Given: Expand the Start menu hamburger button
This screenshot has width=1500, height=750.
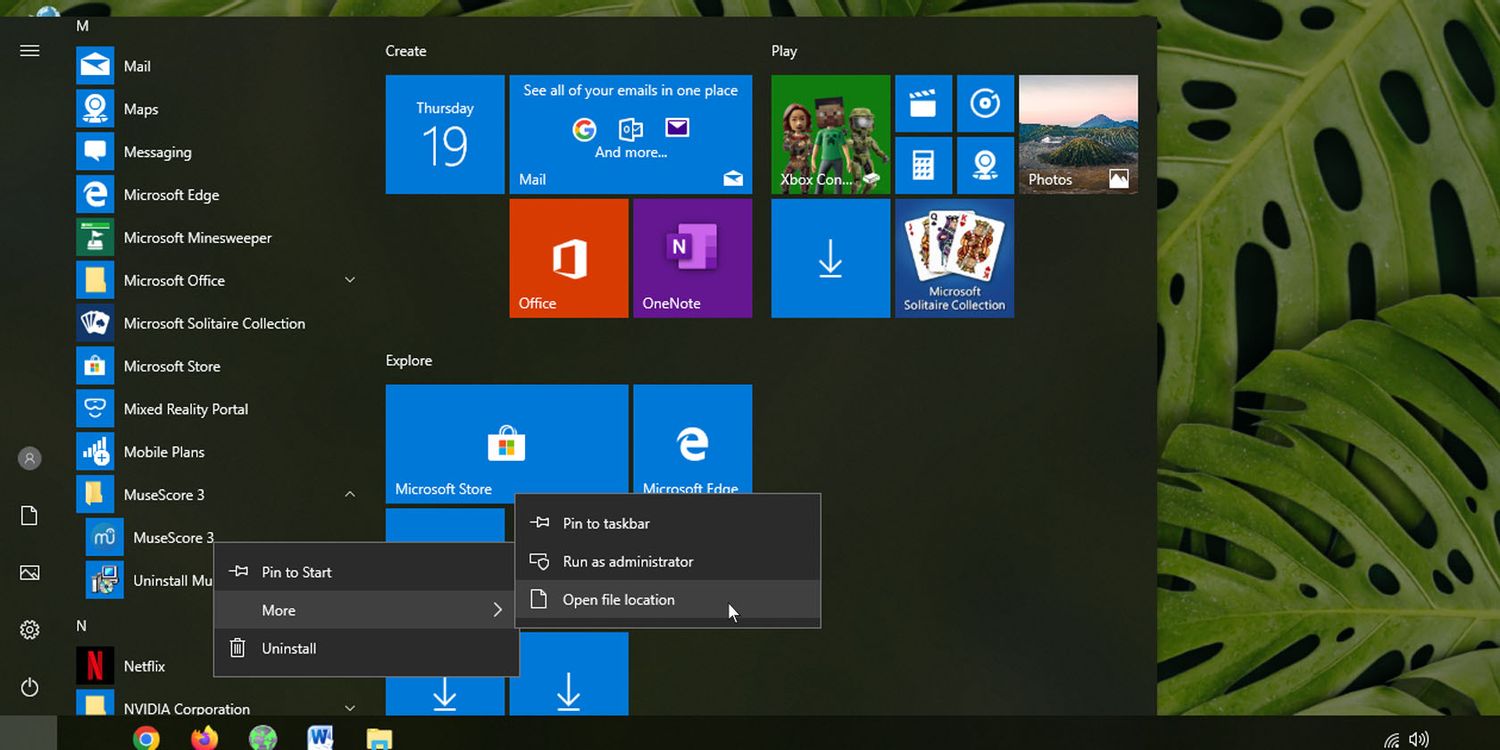Looking at the screenshot, I should coord(30,50).
